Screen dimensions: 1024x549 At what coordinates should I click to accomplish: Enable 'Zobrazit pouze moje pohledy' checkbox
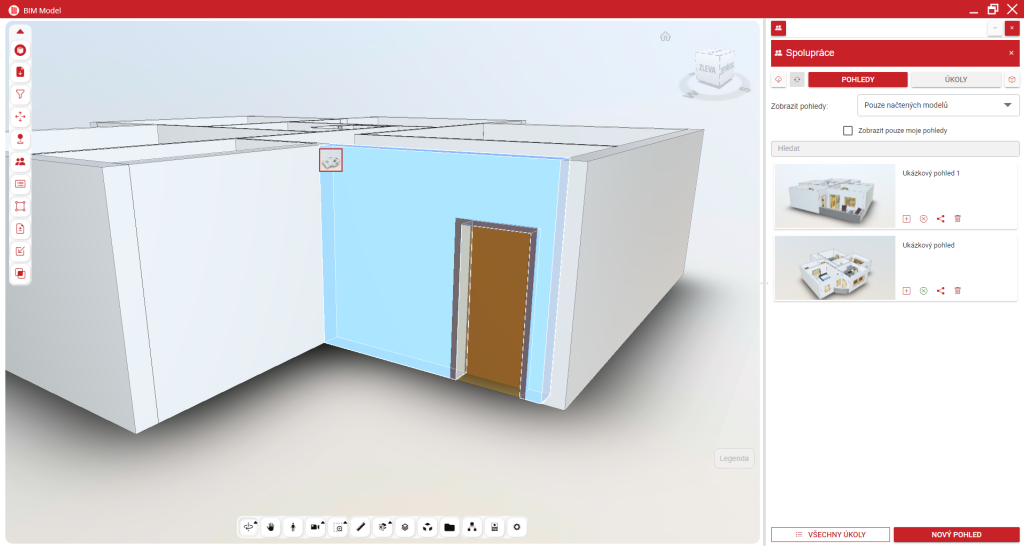pyautogui.click(x=848, y=130)
